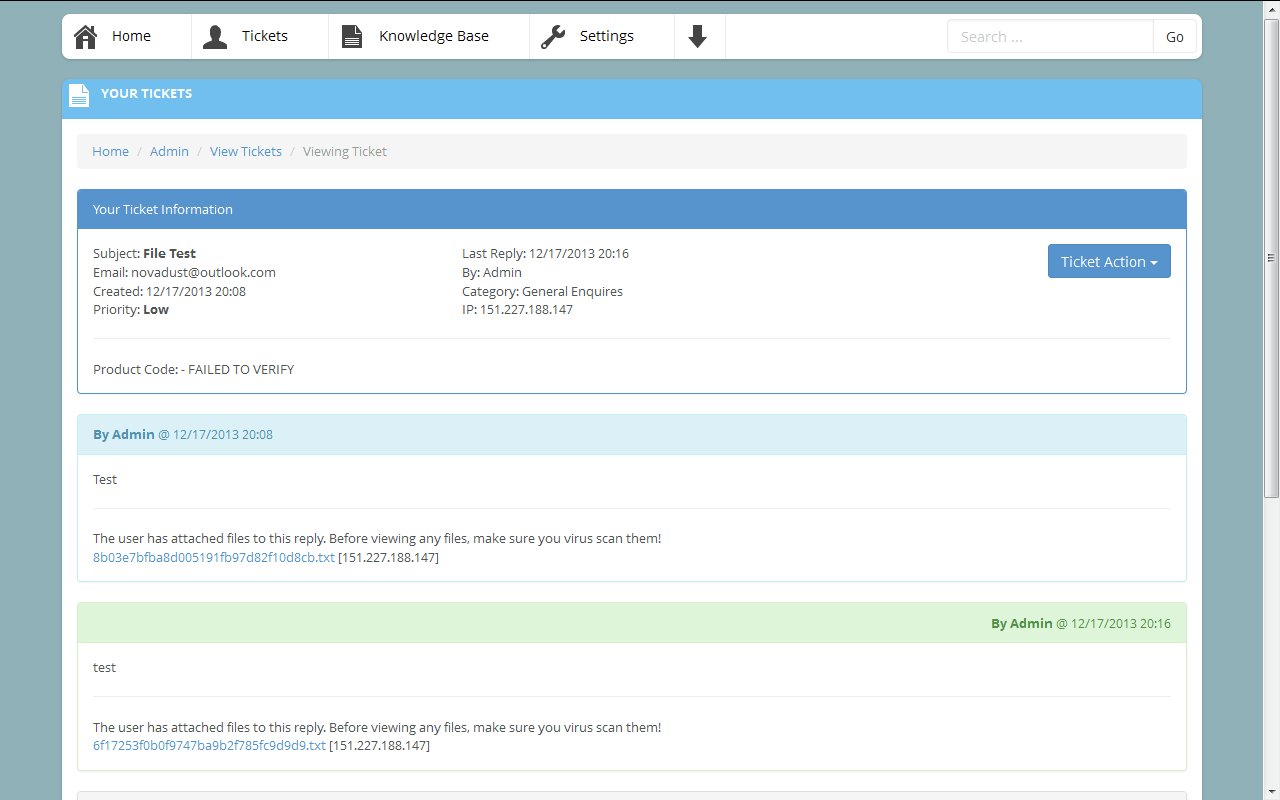Navigate to View Tickets breadcrumb link
Screen dimensions: 1280x800
coord(245,152)
